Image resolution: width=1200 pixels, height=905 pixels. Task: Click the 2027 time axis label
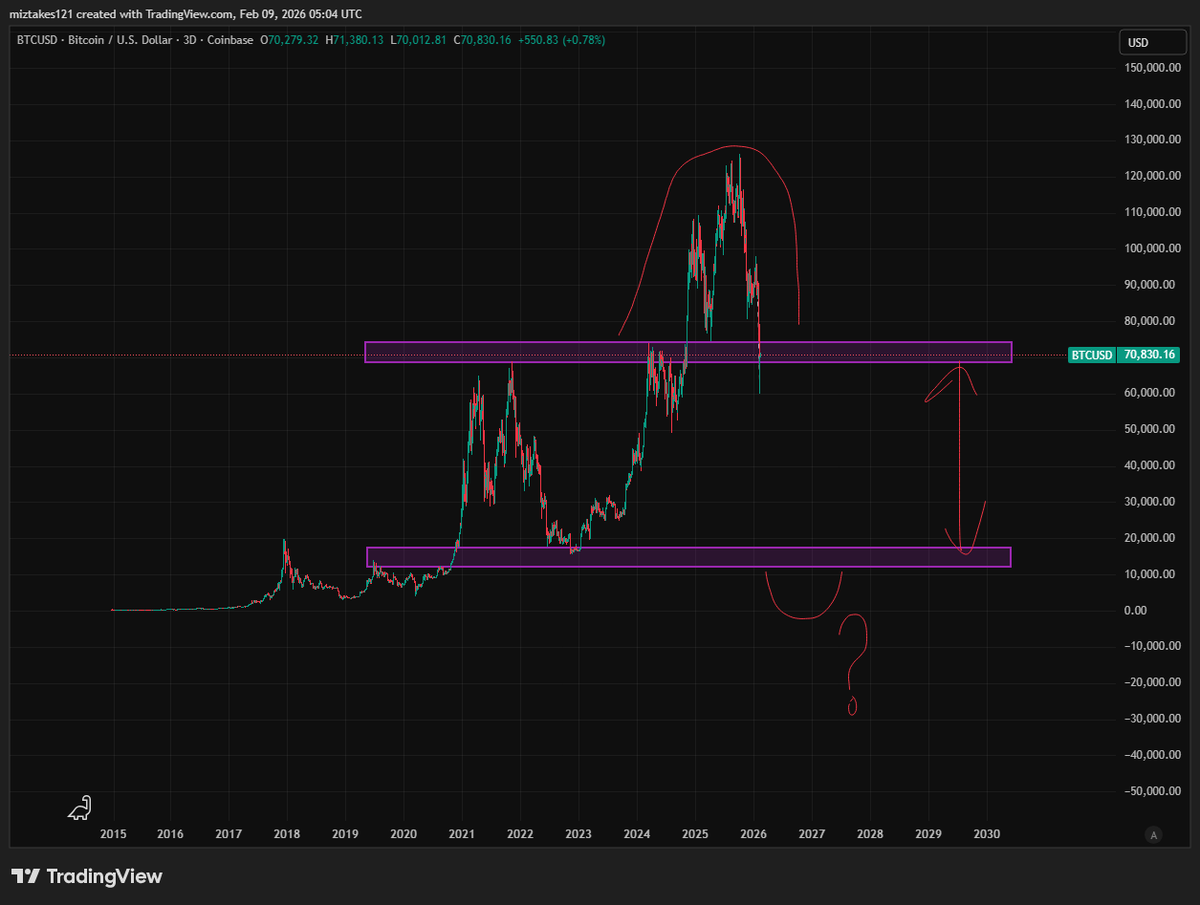[812, 834]
